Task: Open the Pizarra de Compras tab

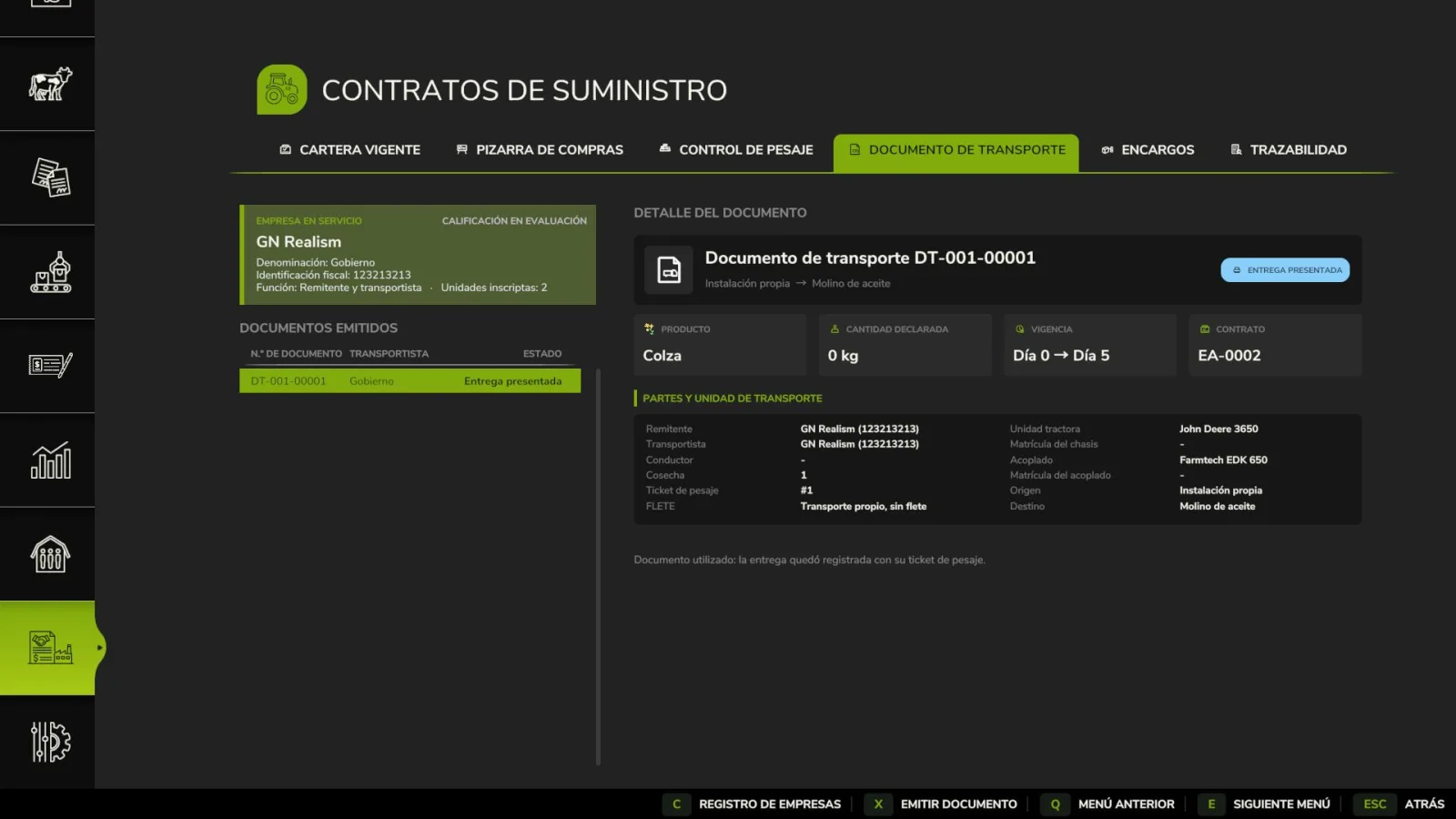Action: 540,150
